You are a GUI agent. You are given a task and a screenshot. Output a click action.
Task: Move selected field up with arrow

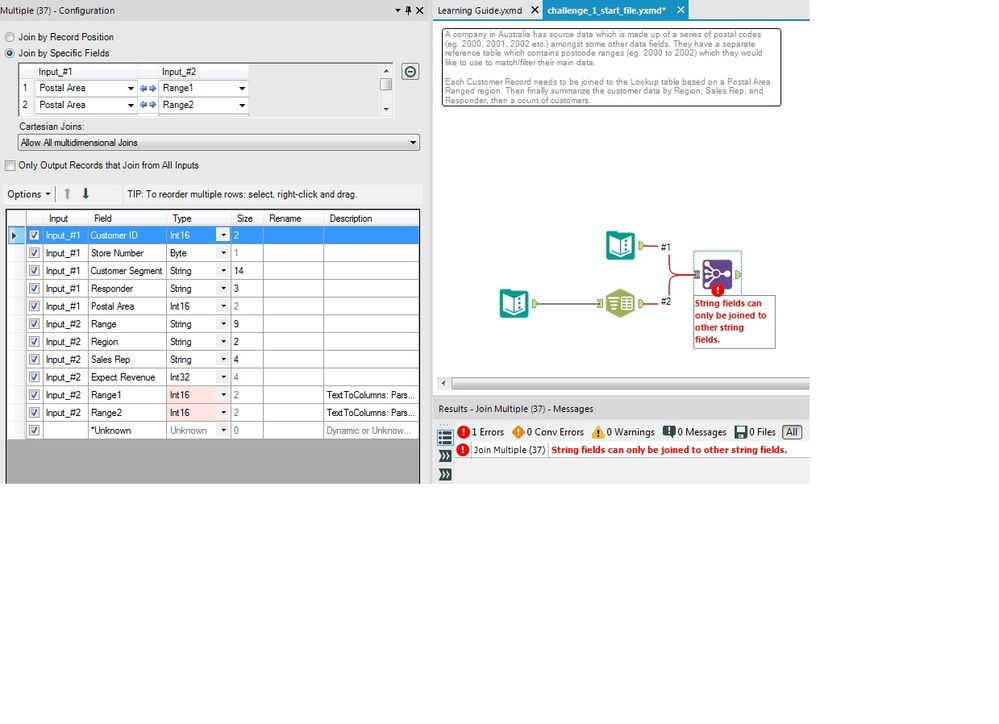67,194
